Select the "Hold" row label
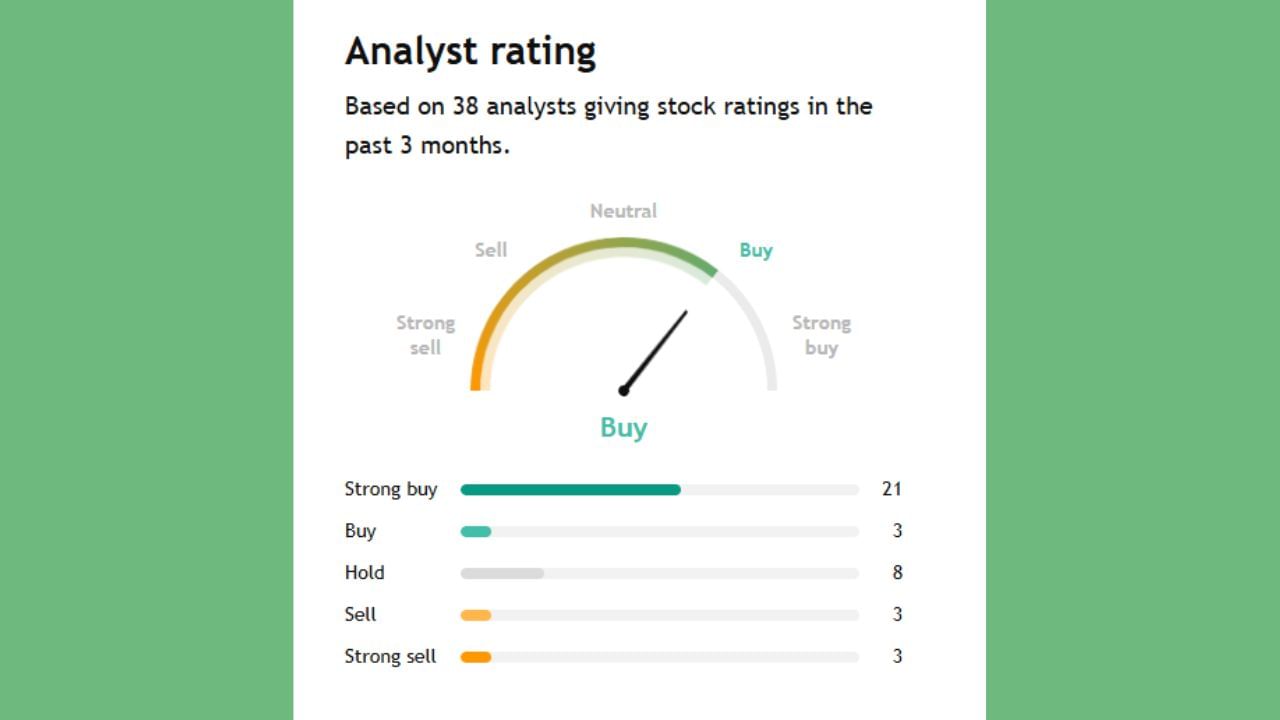 (364, 573)
